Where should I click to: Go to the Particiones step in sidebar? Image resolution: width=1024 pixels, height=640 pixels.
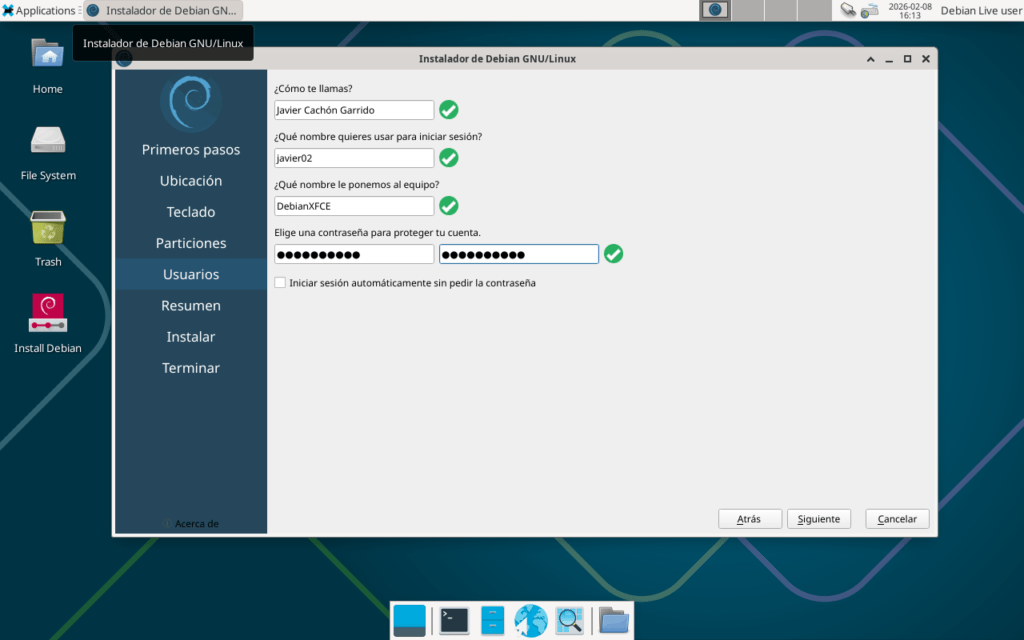[x=191, y=243]
